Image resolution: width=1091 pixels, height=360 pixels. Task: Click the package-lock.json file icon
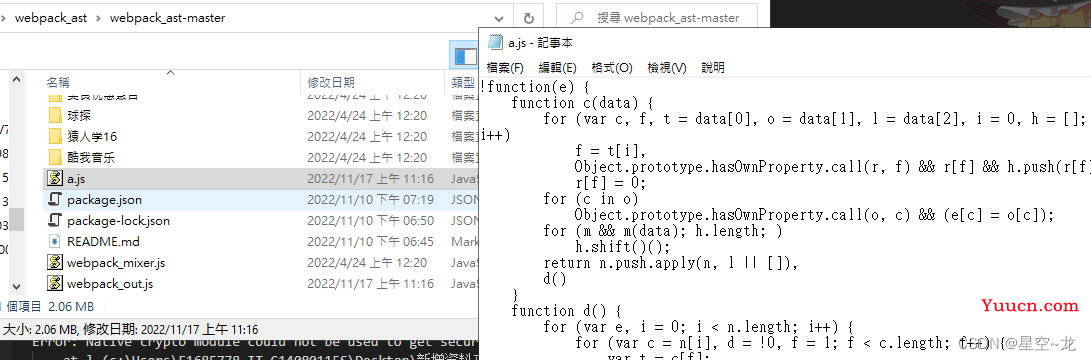pos(54,221)
